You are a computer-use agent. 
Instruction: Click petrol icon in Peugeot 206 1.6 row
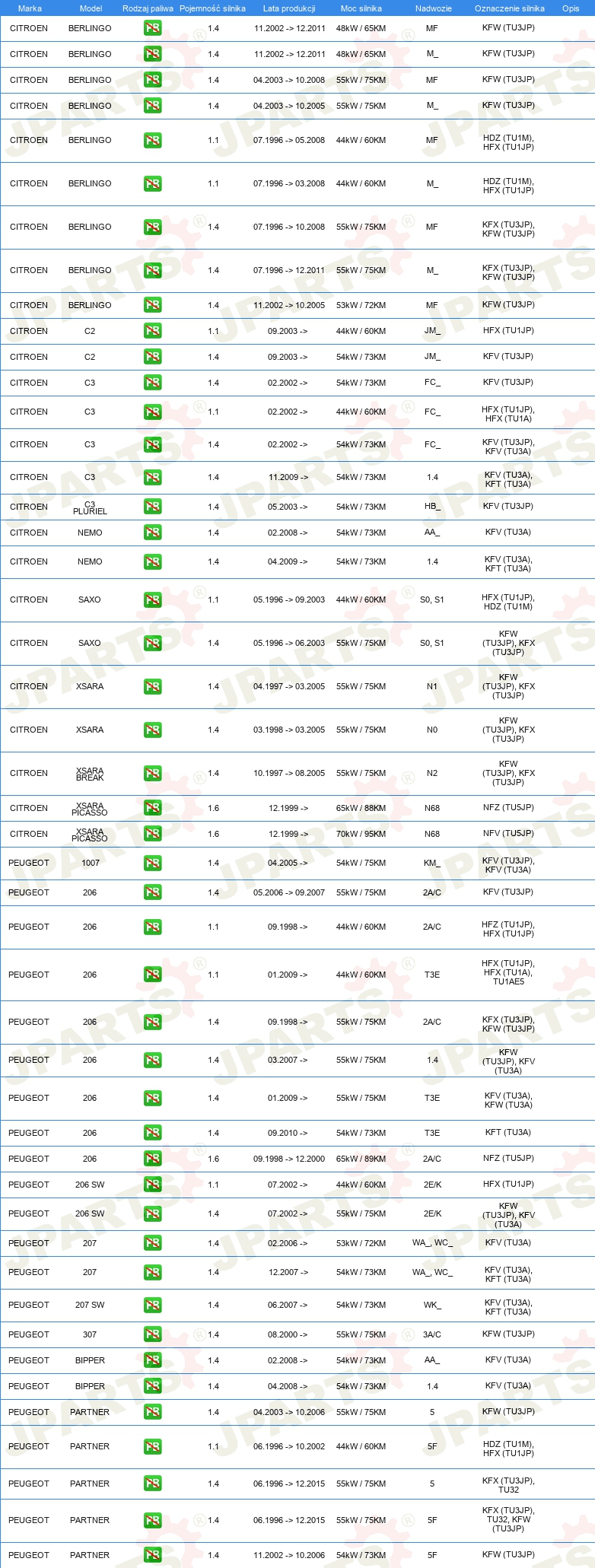[153, 1159]
